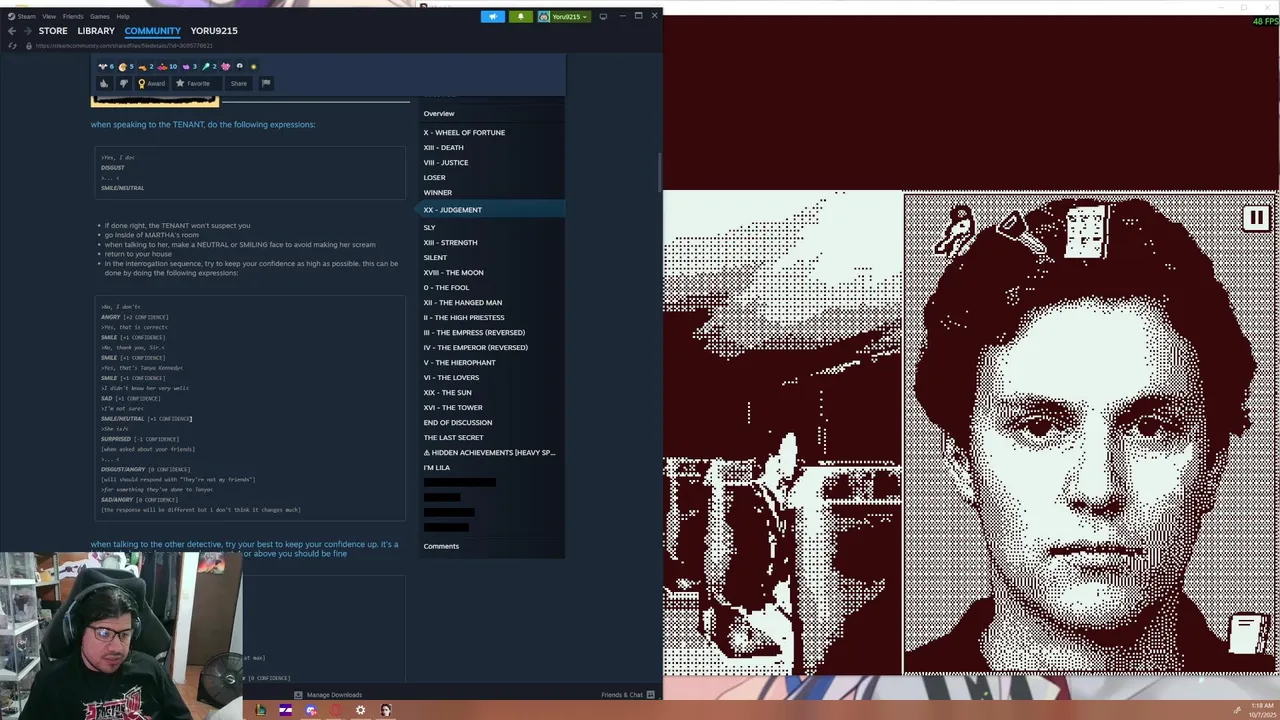Open the Comments link in guide index

(441, 546)
